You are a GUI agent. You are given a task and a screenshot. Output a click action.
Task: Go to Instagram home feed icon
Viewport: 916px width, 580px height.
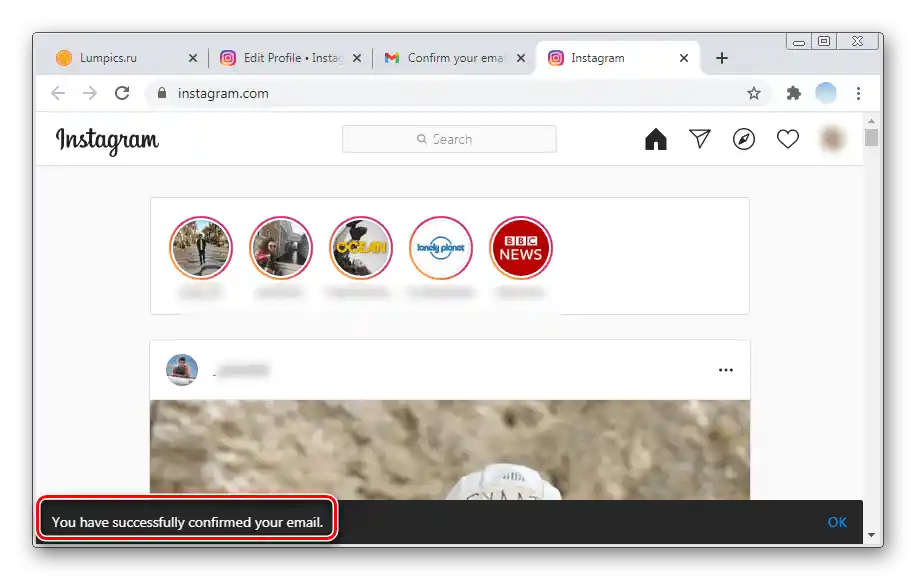pos(655,139)
